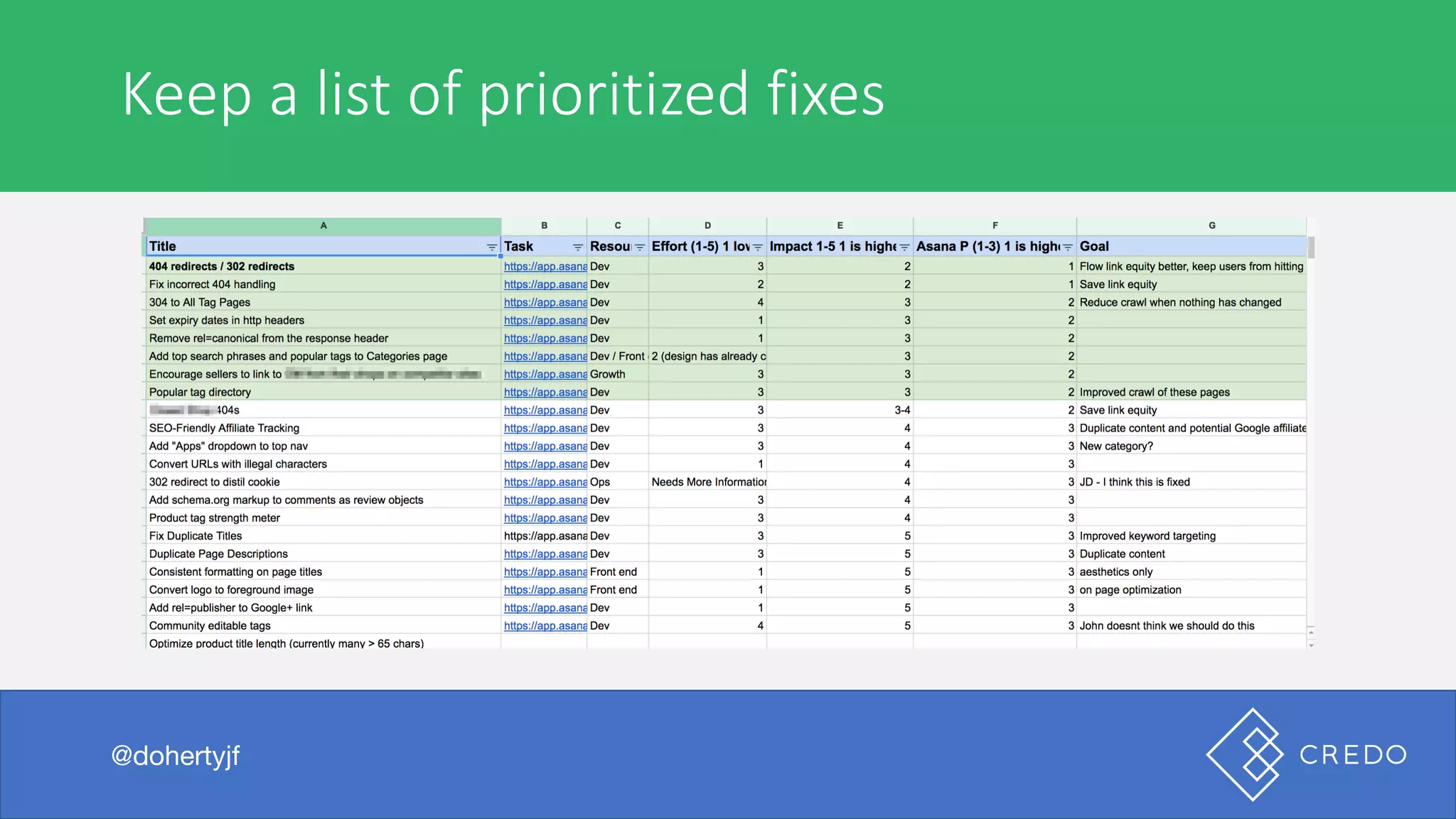
Task: Open Asana link for SEO-Friendly Affiliate Tracking
Action: (545, 428)
